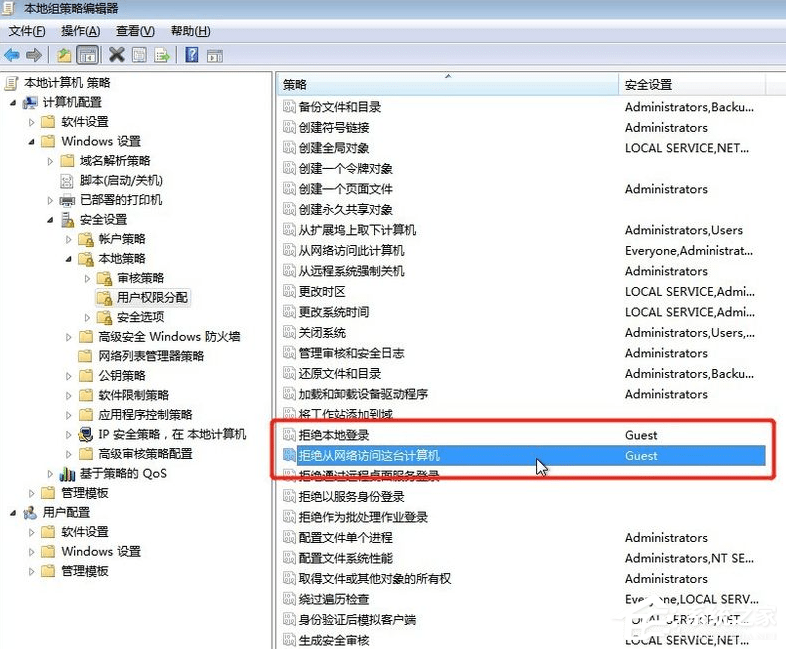Click the 已部署的打印机 printer icon
Screen dimensions: 786x649
tap(67, 200)
